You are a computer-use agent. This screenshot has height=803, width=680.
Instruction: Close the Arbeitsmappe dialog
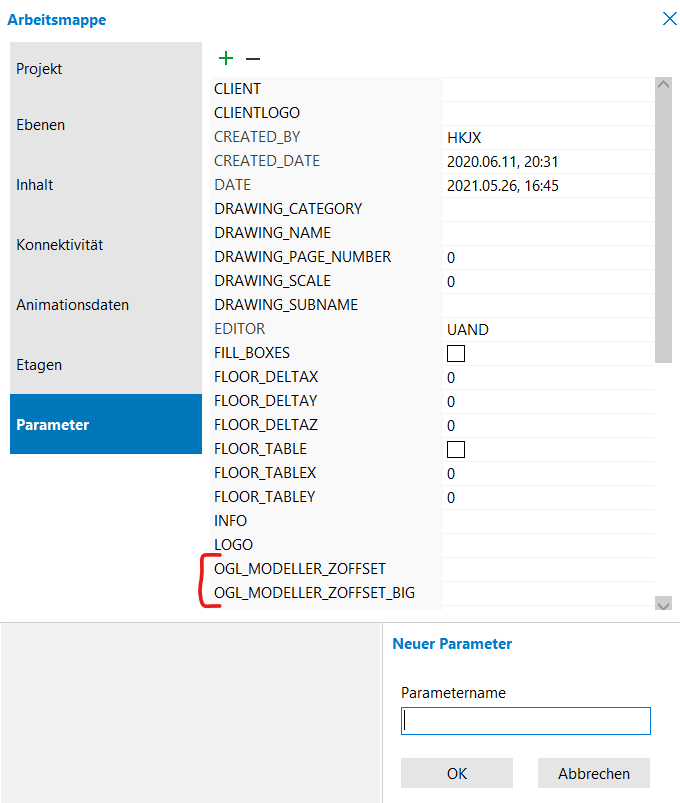668,17
